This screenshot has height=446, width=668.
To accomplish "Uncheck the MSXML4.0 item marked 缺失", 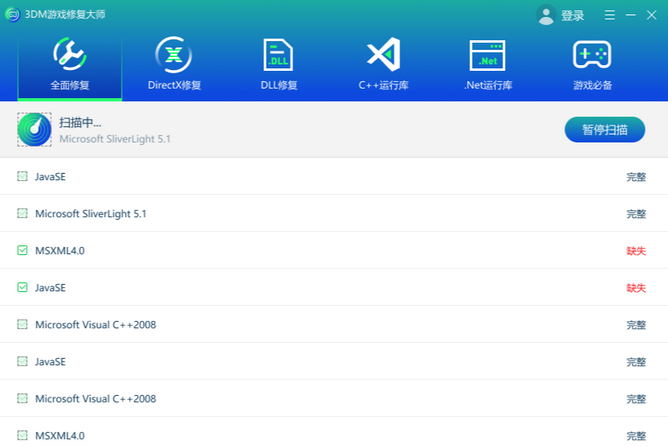I will click(x=23, y=251).
